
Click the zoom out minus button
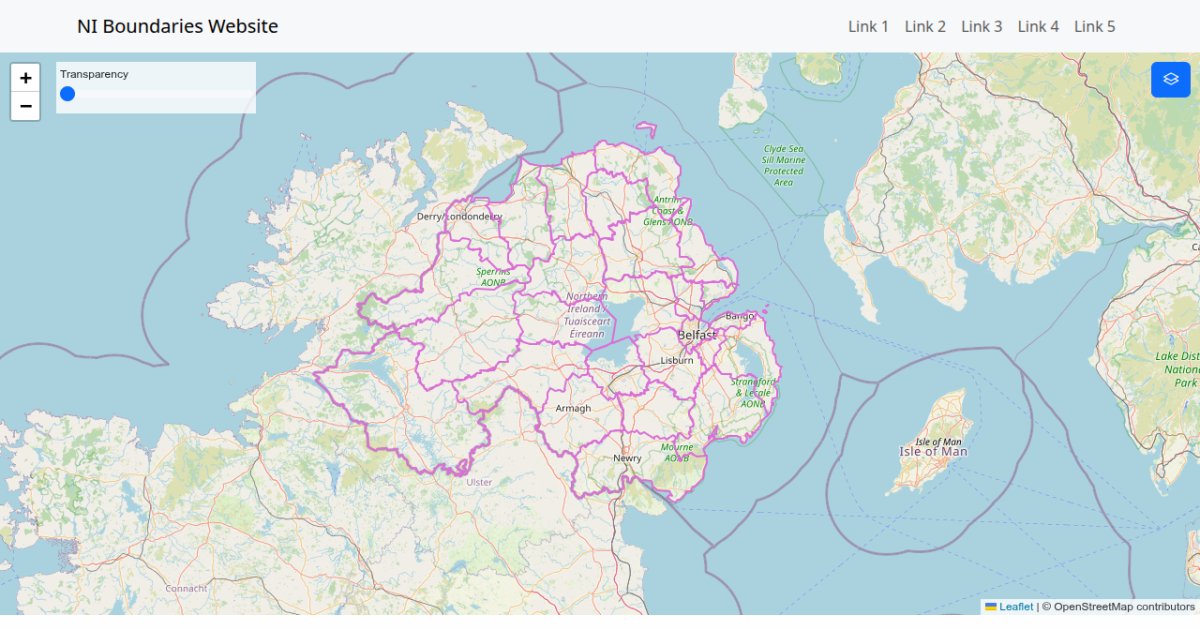tap(25, 106)
